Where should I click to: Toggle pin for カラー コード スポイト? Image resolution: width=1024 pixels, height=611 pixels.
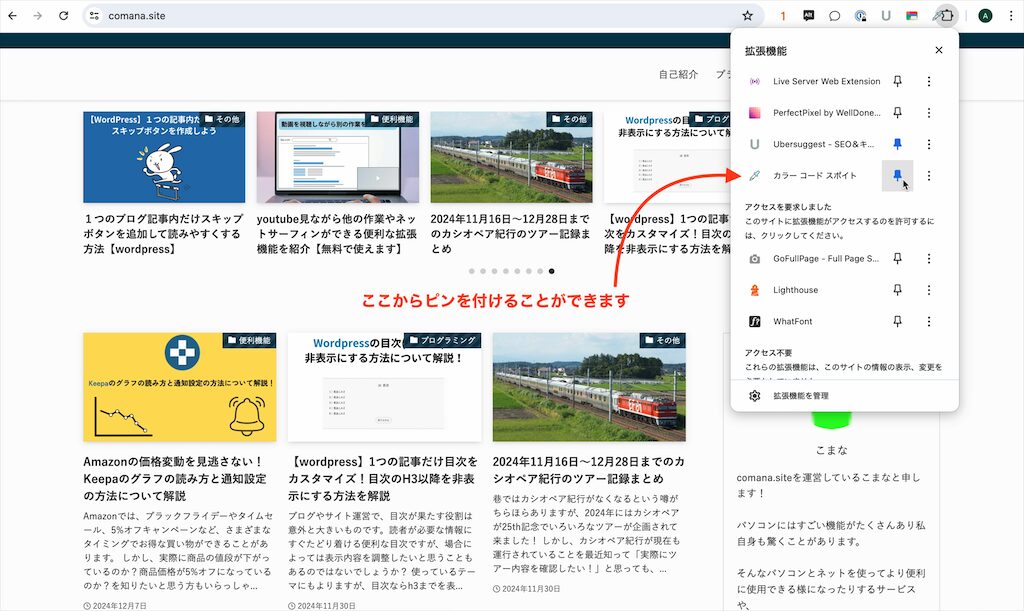897,175
